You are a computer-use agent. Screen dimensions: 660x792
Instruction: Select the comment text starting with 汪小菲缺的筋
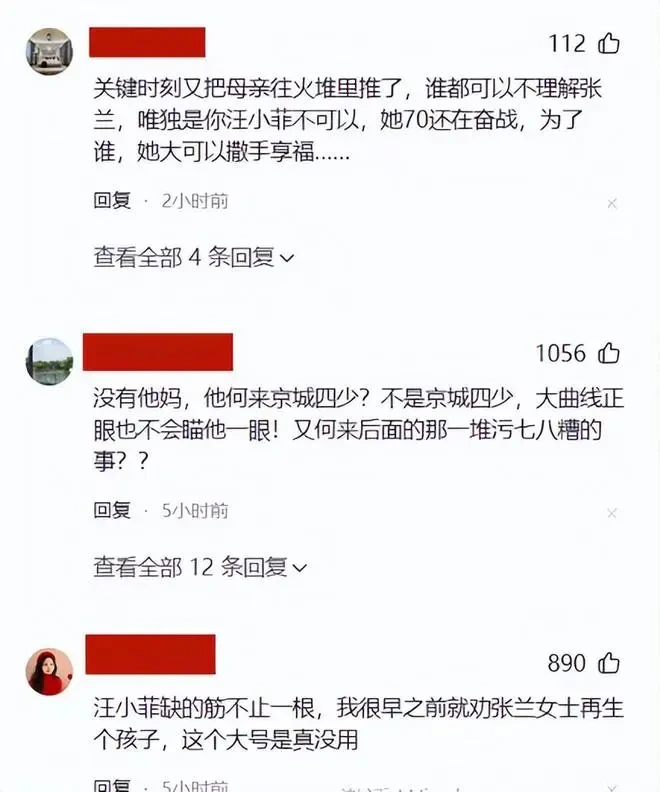pos(359,724)
